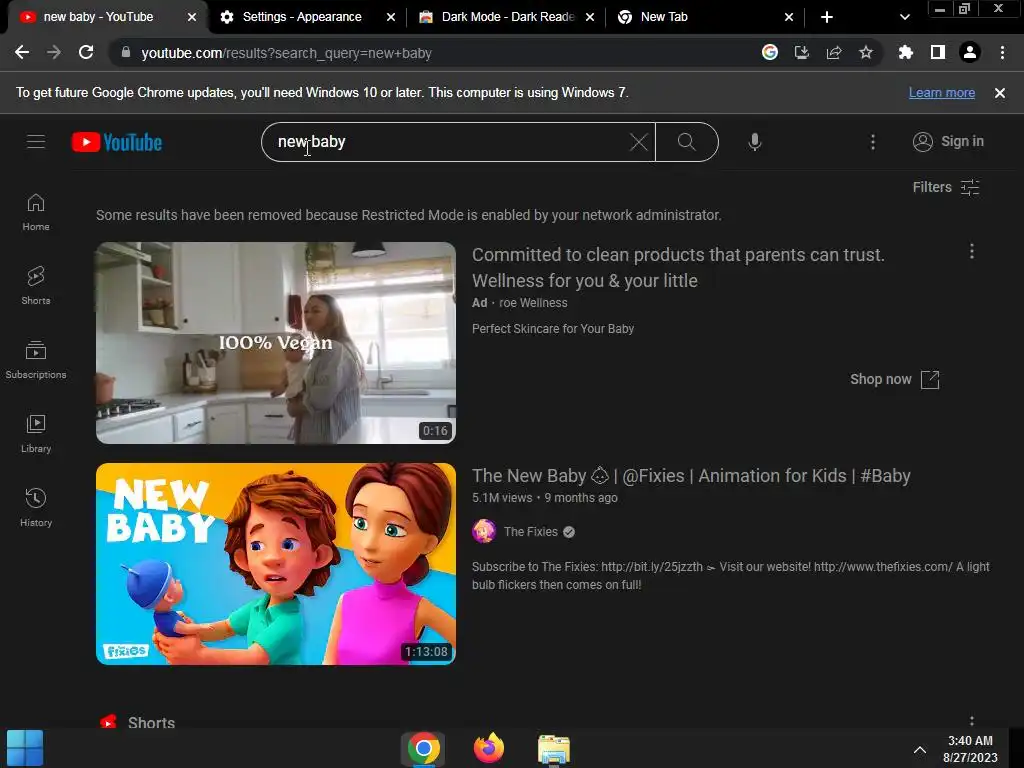Image resolution: width=1024 pixels, height=768 pixels.
Task: Click the lock site info icon
Action: click(x=126, y=53)
